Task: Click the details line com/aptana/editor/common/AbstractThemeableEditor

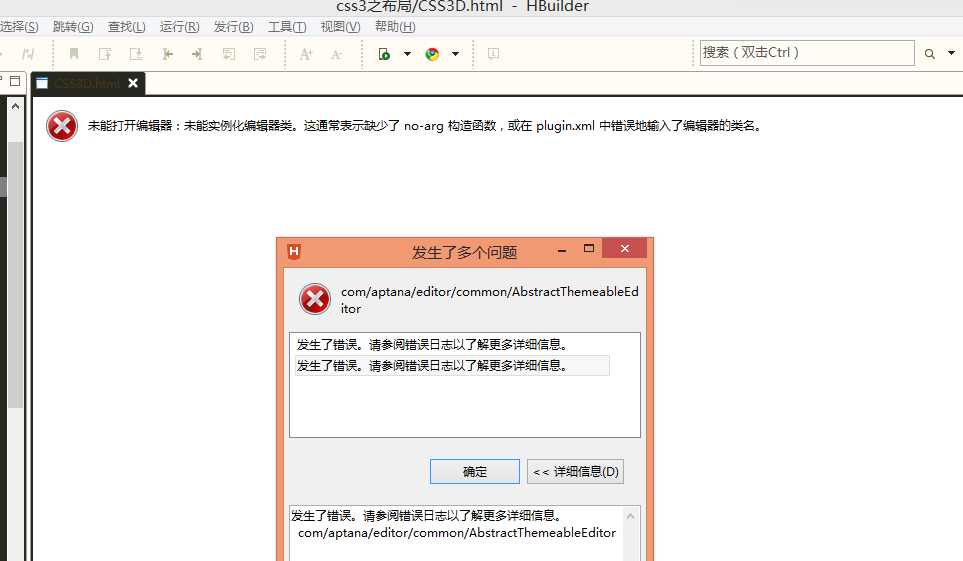Action: (457, 533)
